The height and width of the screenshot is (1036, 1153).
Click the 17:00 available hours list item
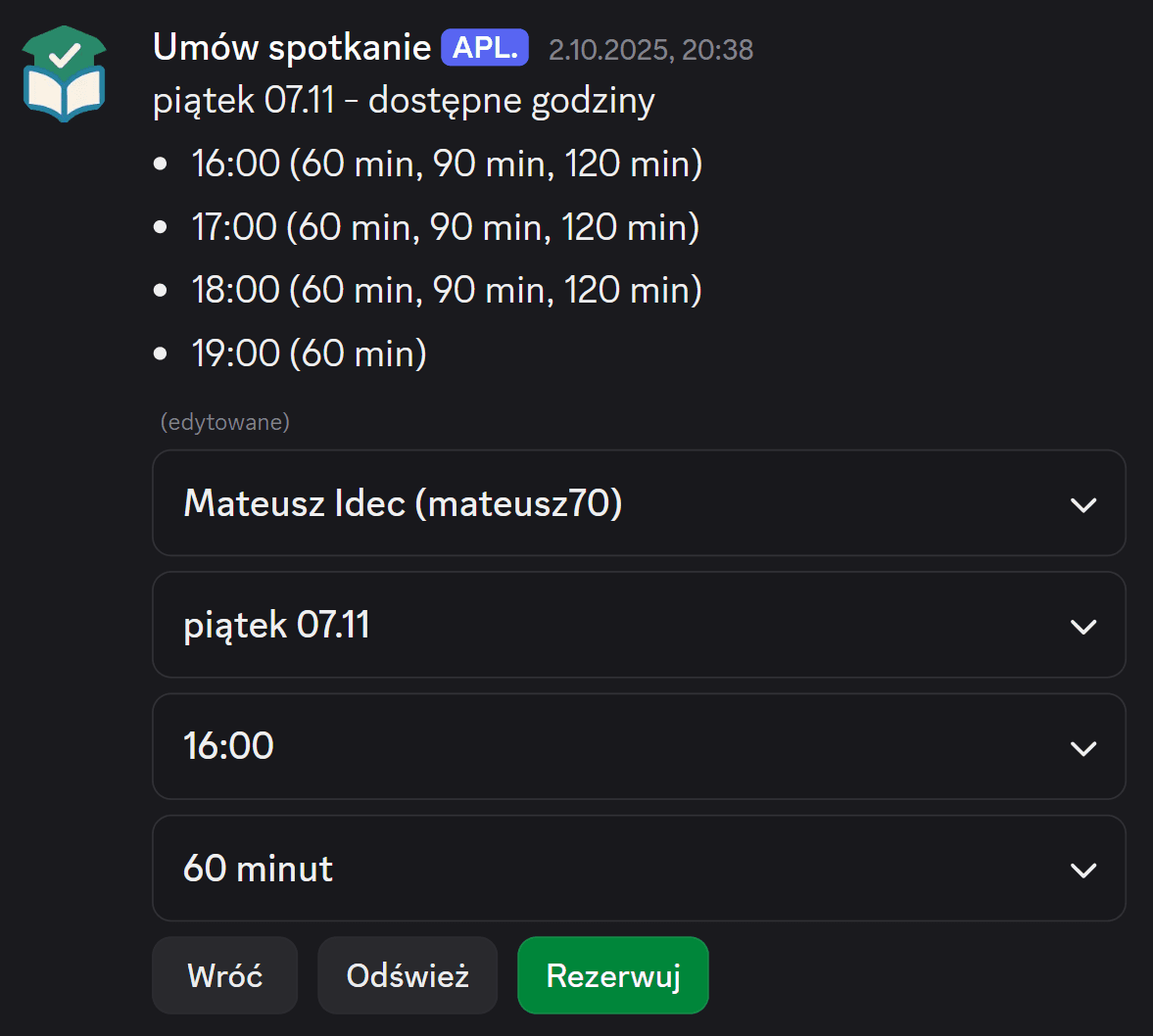tap(445, 227)
